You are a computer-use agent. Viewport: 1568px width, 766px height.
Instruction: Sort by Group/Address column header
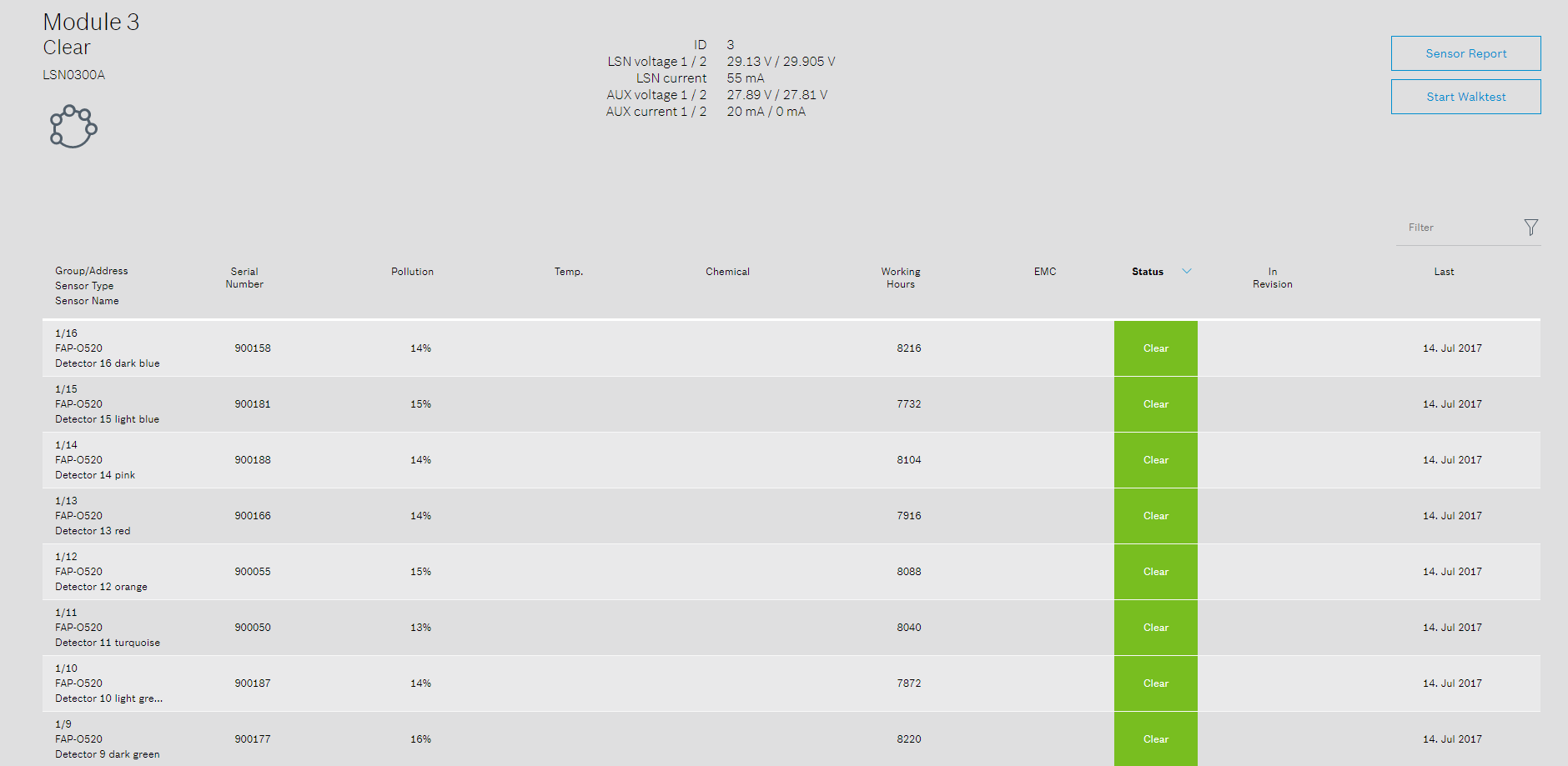[x=92, y=271]
